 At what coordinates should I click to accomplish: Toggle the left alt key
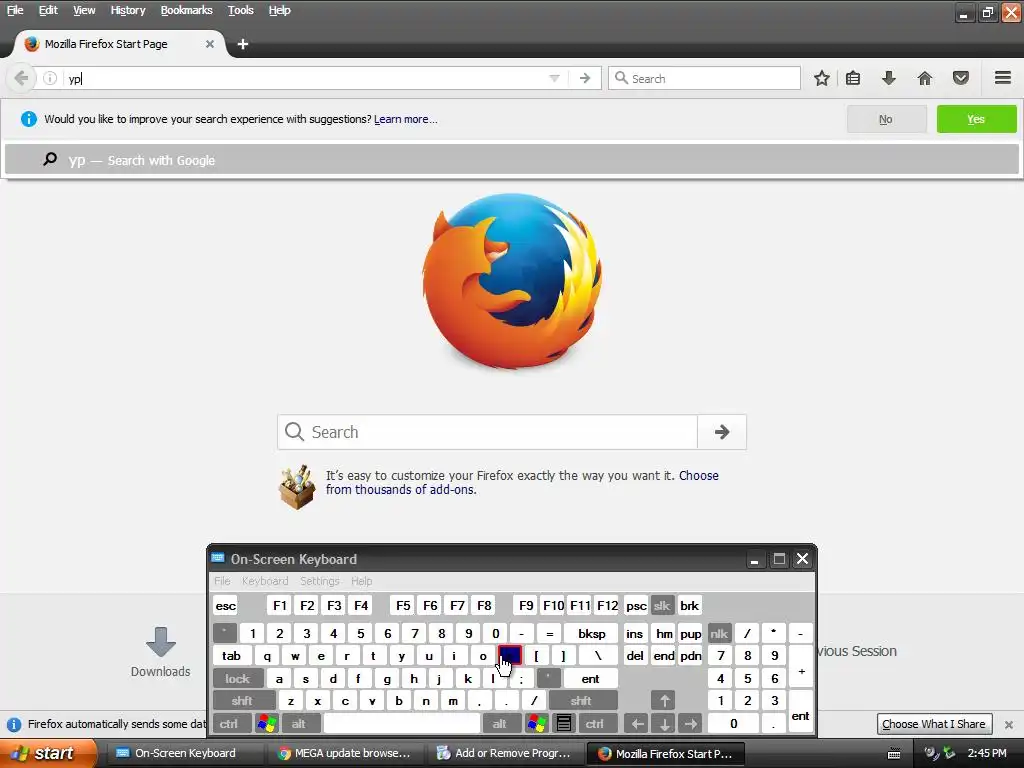pos(299,724)
